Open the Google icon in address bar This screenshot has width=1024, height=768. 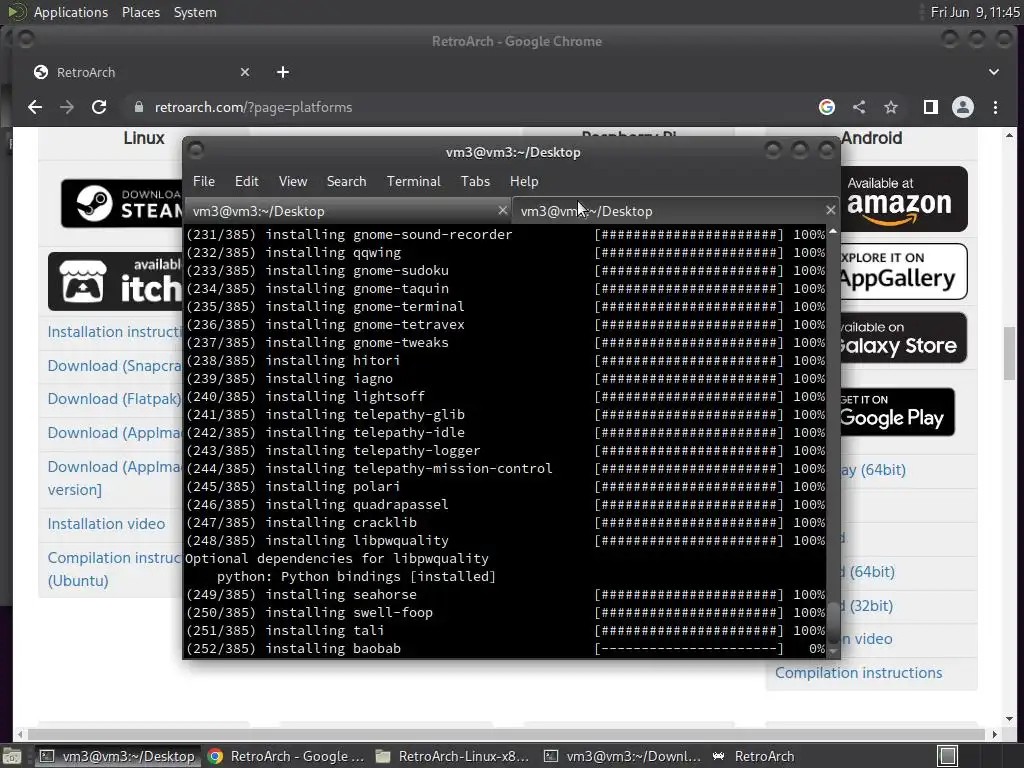point(827,107)
